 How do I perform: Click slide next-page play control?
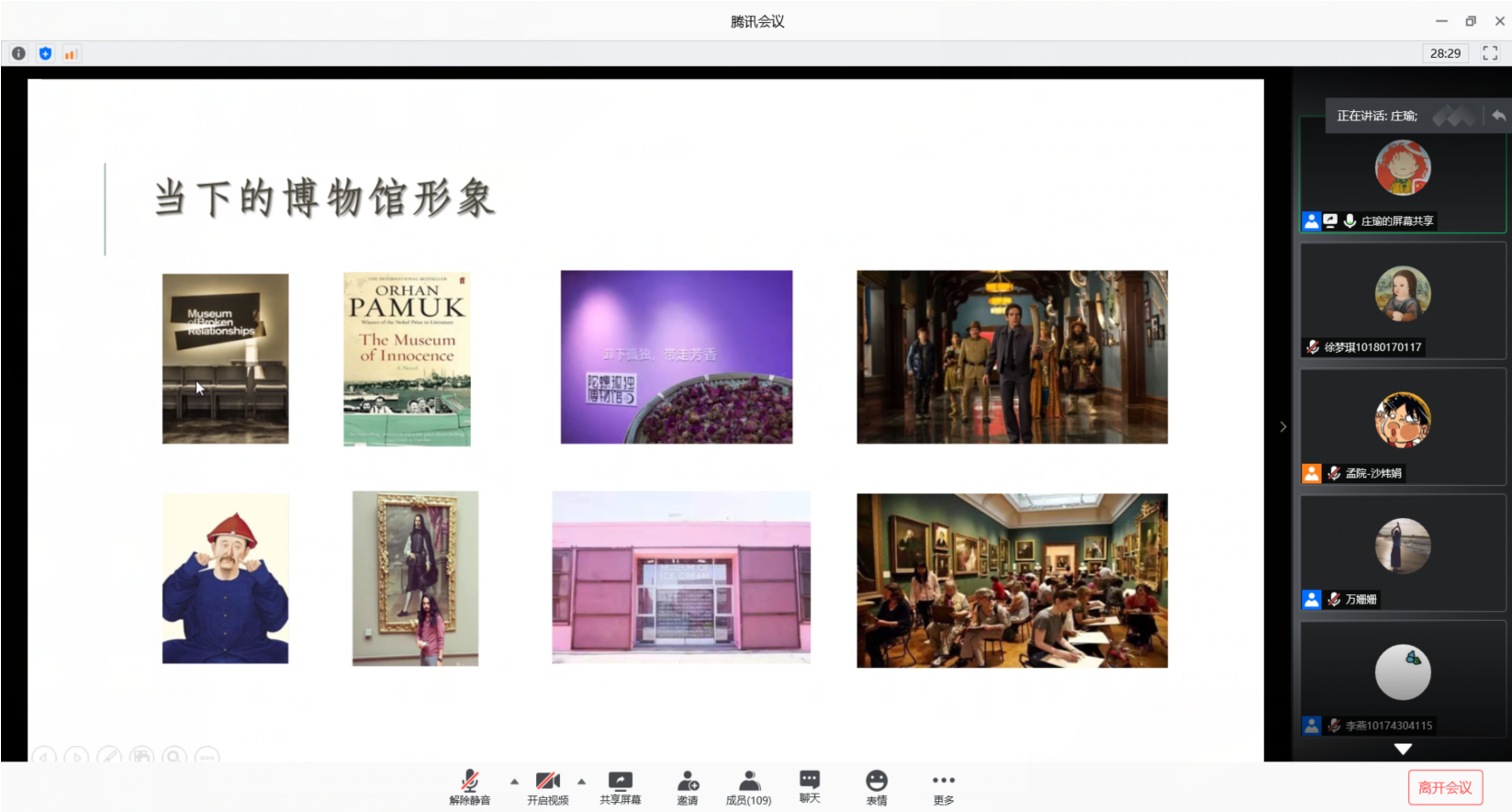coord(77,757)
